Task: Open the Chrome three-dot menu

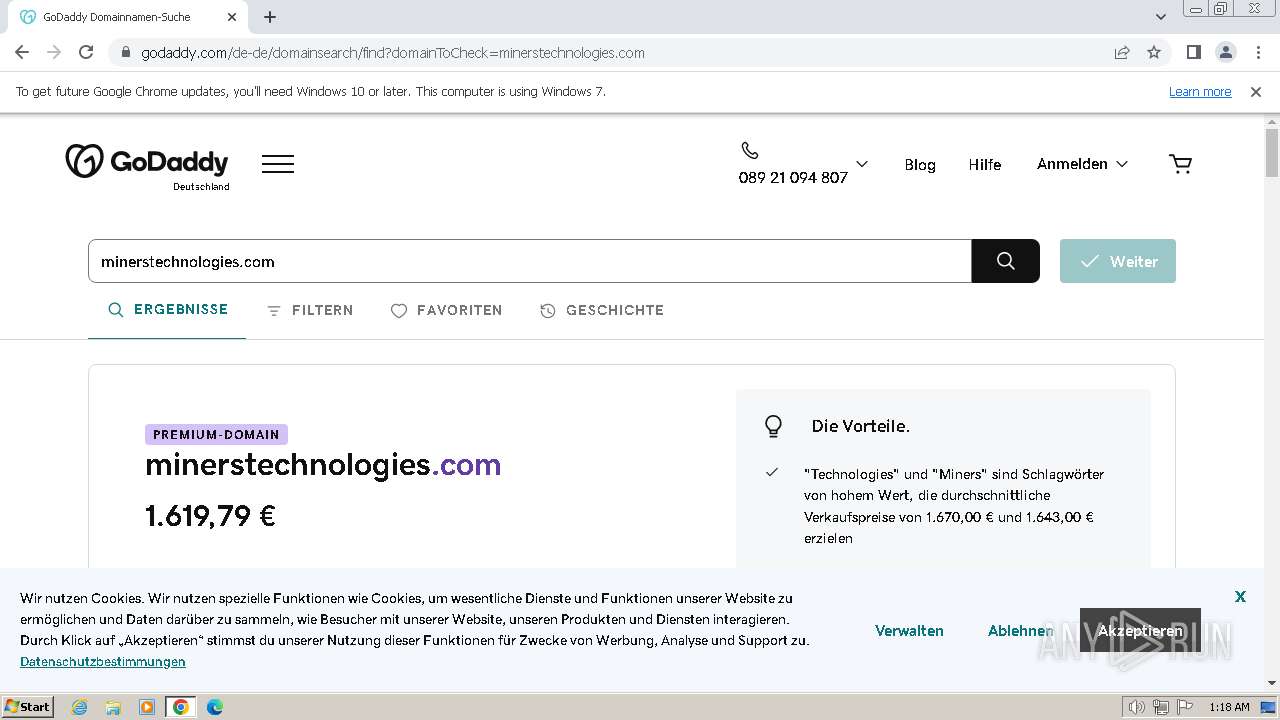Action: [x=1258, y=52]
